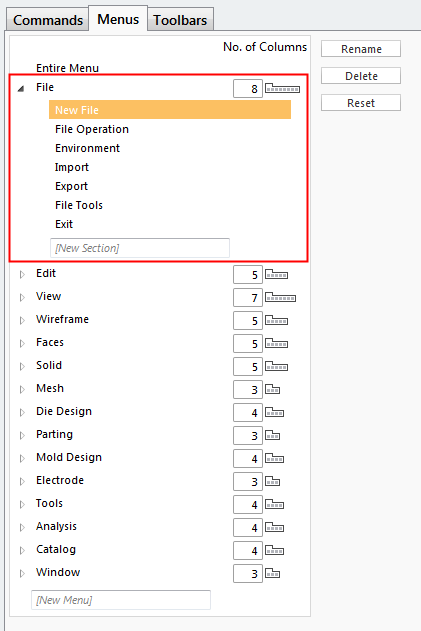The image size is (421, 631).
Task: Click the Delete button
Action: tap(361, 76)
